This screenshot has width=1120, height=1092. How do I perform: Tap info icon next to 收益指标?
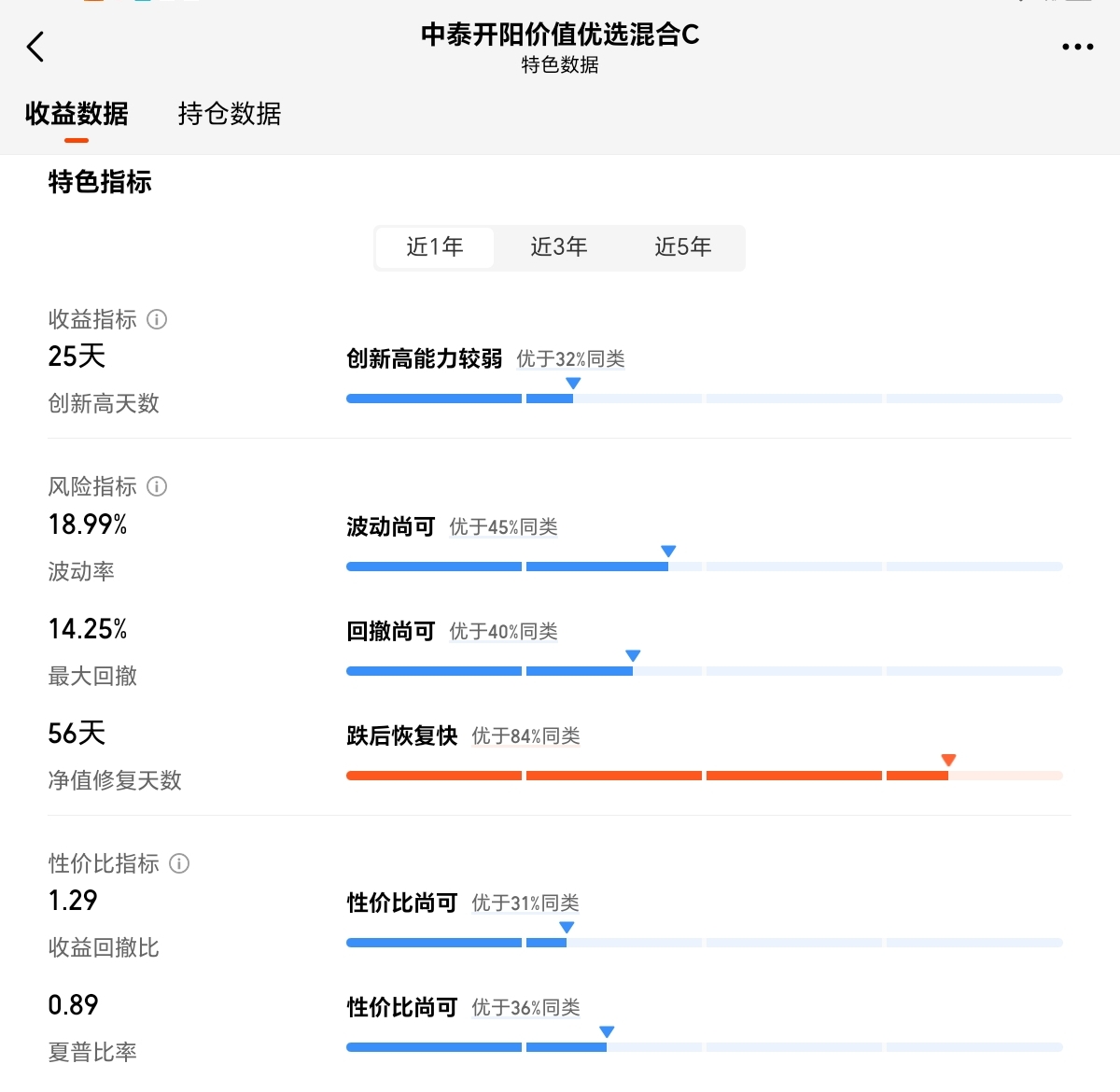157,319
